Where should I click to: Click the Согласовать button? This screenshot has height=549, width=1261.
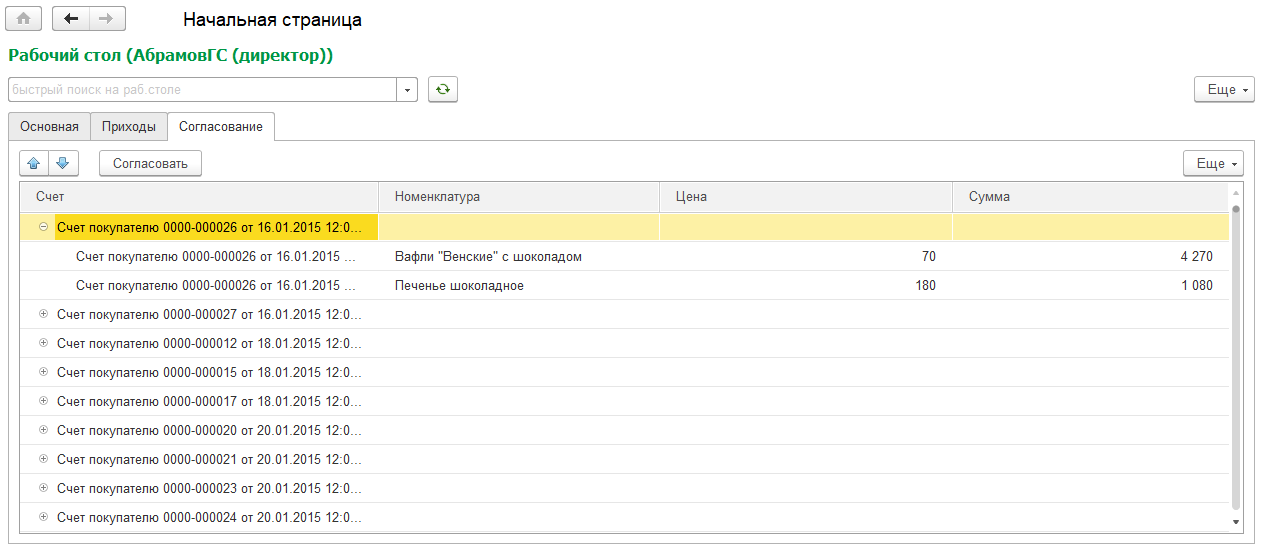point(150,163)
